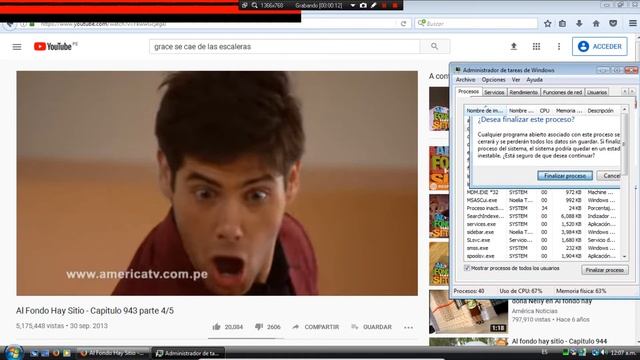Click COMPARTIR to share the video
The width and height of the screenshot is (640, 360).
[x=316, y=327]
